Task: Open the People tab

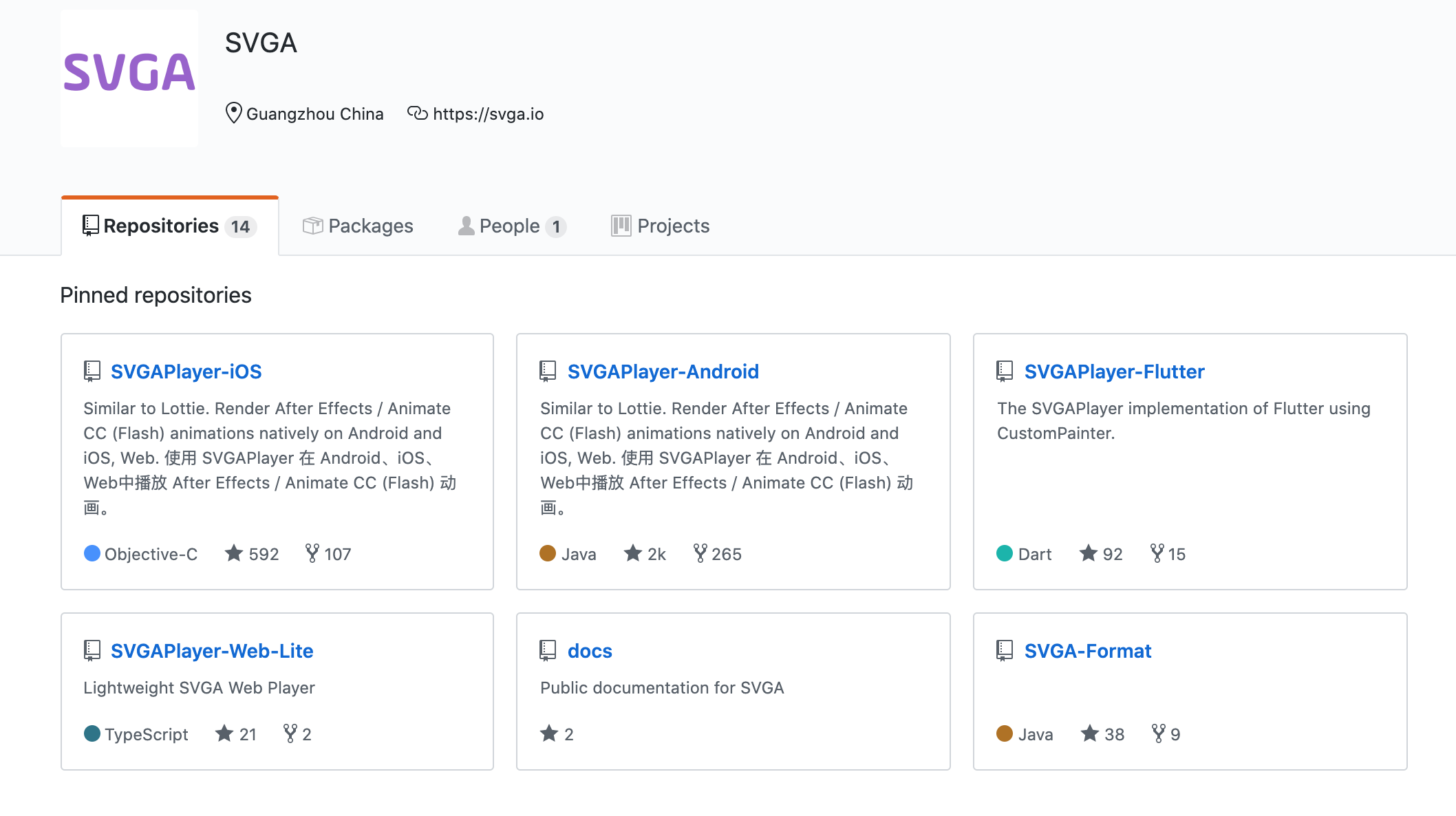Action: point(512,226)
